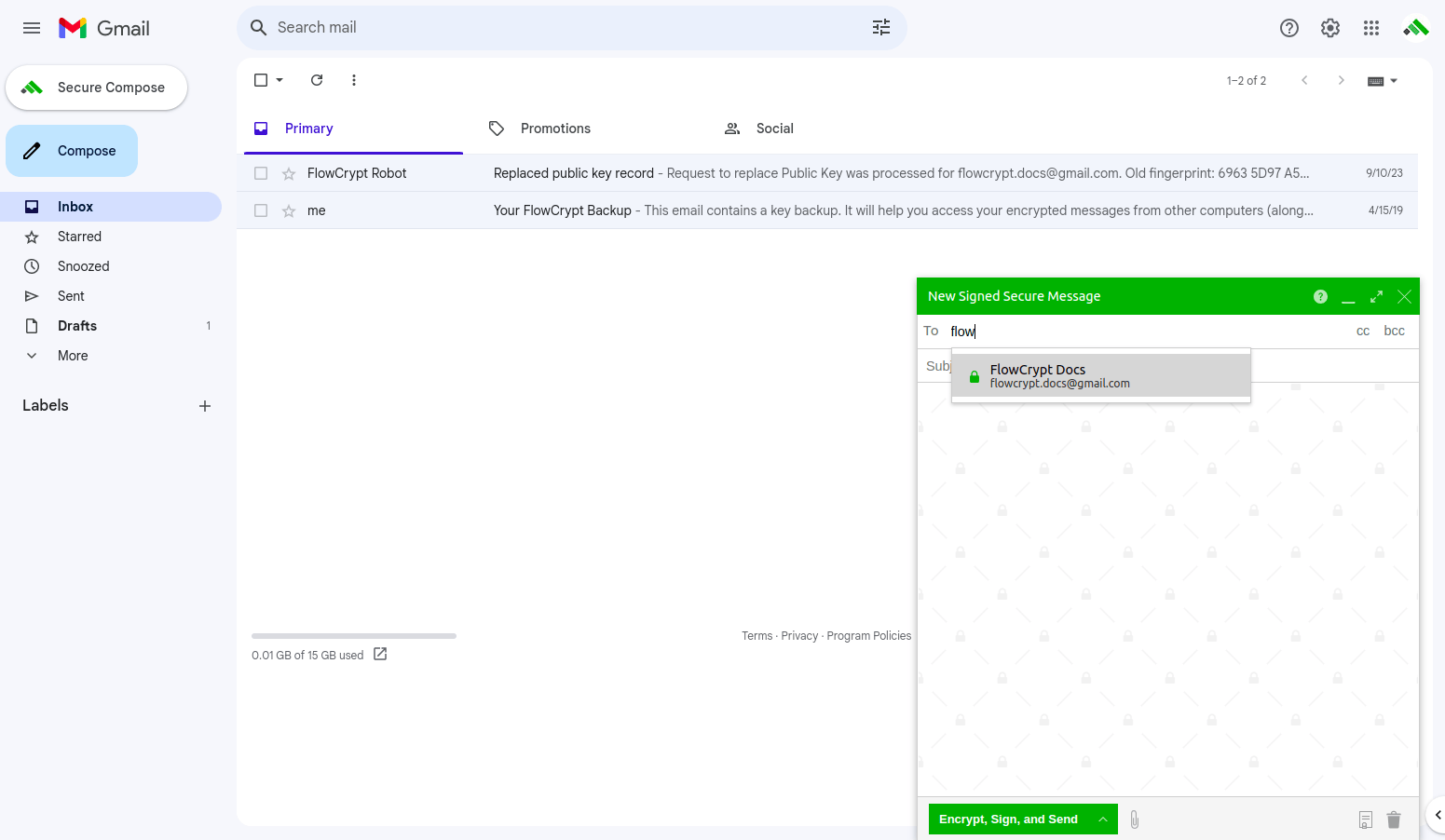
Task: Attach a file with the paperclip icon
Action: click(x=1134, y=820)
